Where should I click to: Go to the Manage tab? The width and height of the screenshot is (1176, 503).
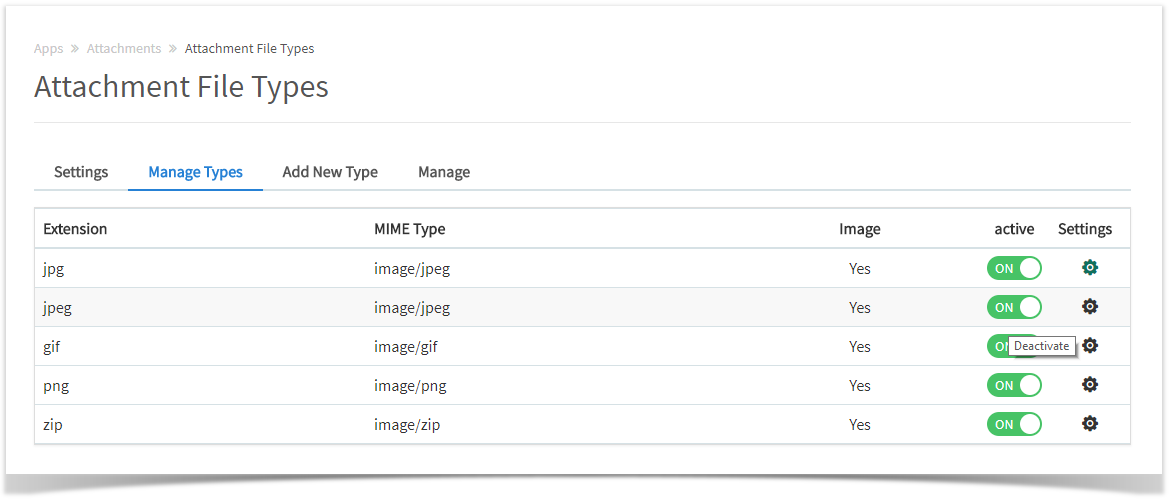click(x=444, y=172)
